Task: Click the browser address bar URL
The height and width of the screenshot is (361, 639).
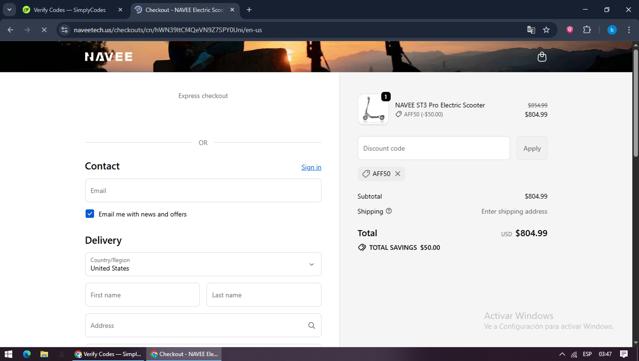Action: pyautogui.click(x=167, y=30)
